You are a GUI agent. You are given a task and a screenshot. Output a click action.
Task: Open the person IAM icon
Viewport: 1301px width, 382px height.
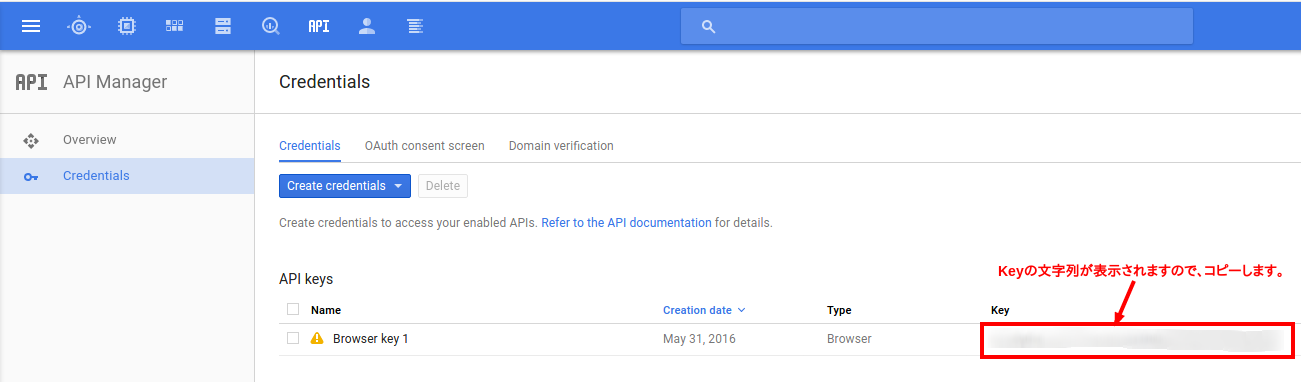pyautogui.click(x=367, y=26)
